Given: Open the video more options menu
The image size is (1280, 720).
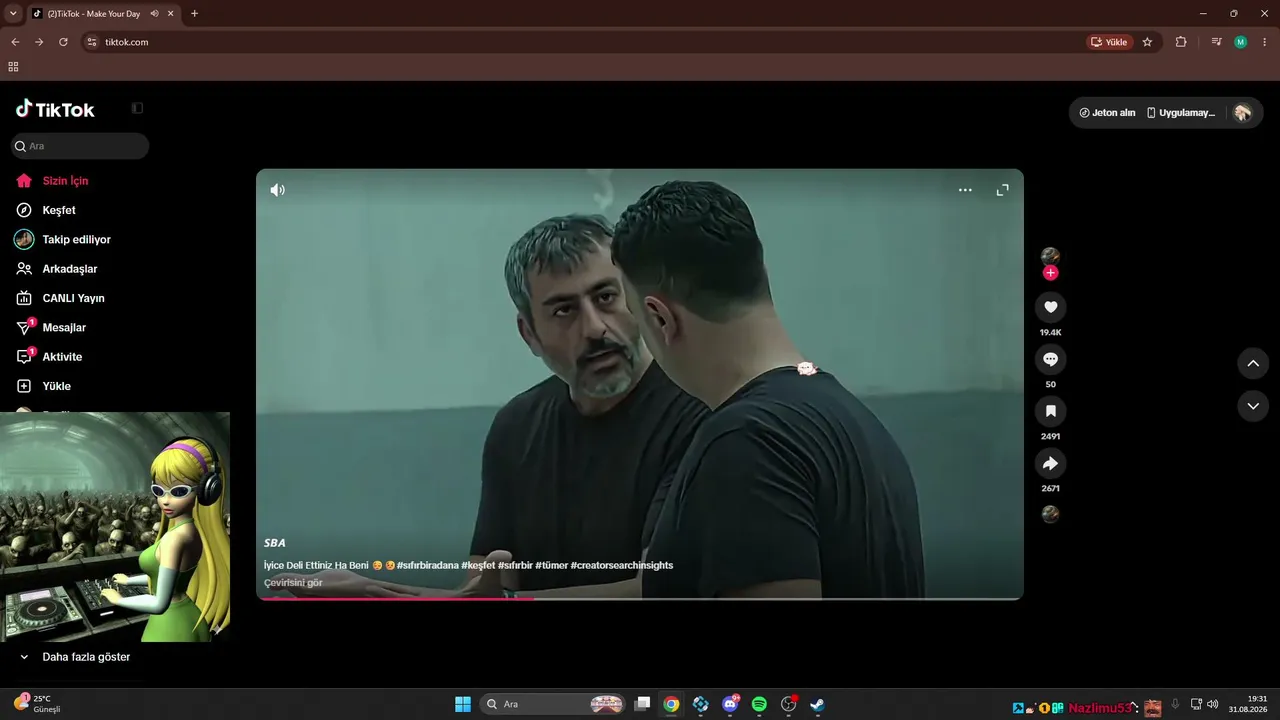Looking at the screenshot, I should [965, 190].
